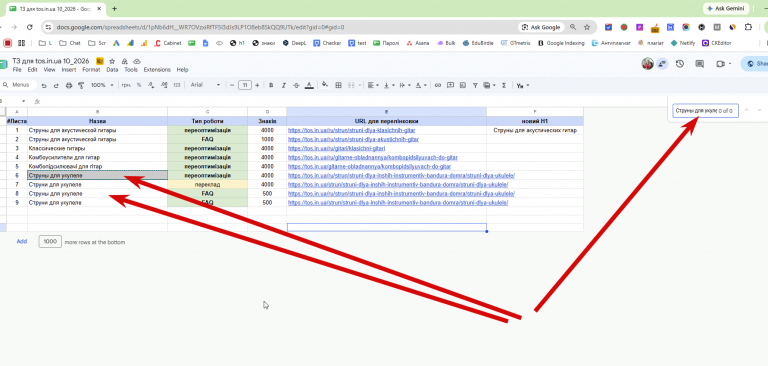This screenshot has height=366, width=768.
Task: Open the borders tool
Action: pos(338,85)
